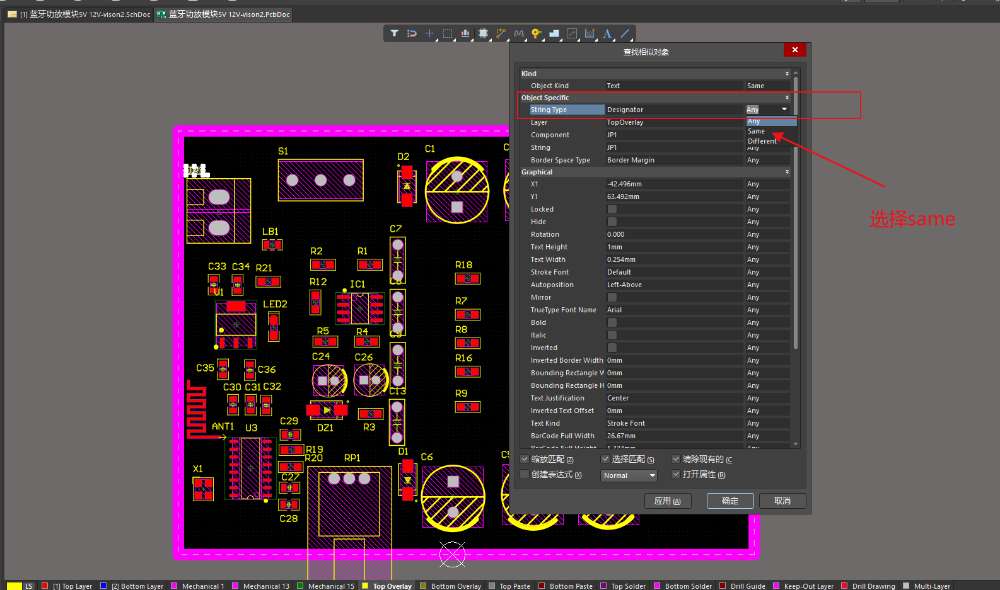Check the Locked property checkbox
The image size is (1000, 590).
612,209
